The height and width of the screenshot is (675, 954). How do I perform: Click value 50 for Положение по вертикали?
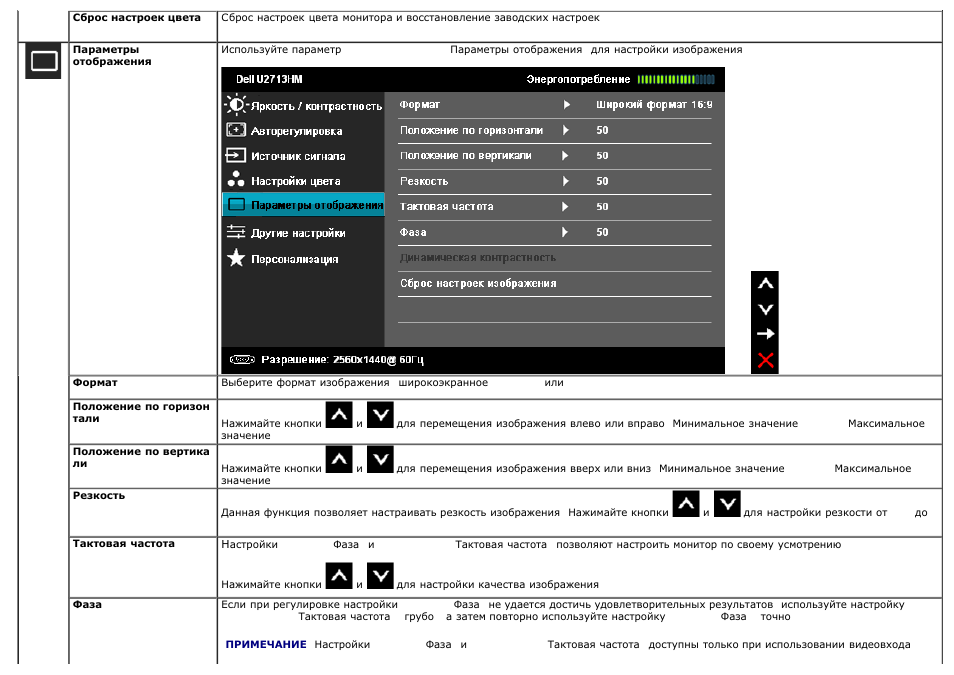coord(602,156)
